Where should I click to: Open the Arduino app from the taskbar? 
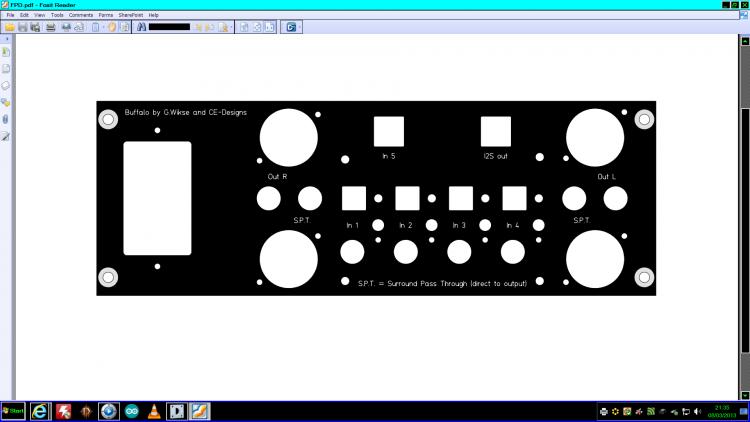point(132,411)
